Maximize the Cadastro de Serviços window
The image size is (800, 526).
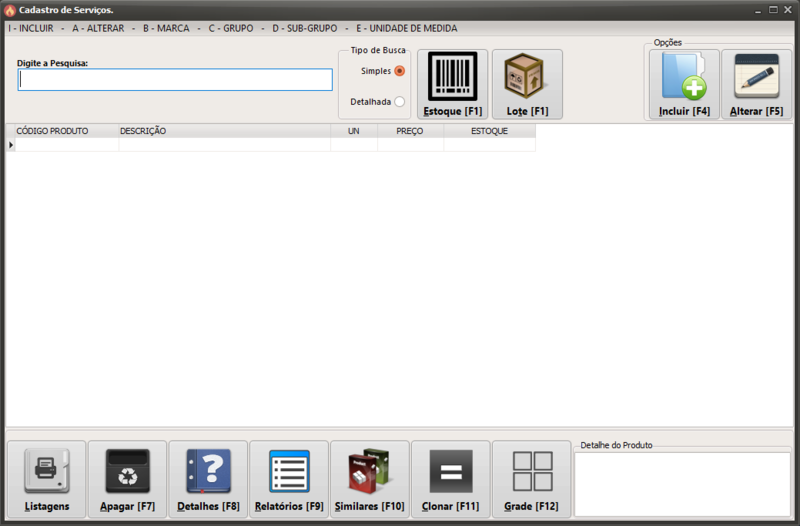click(773, 10)
